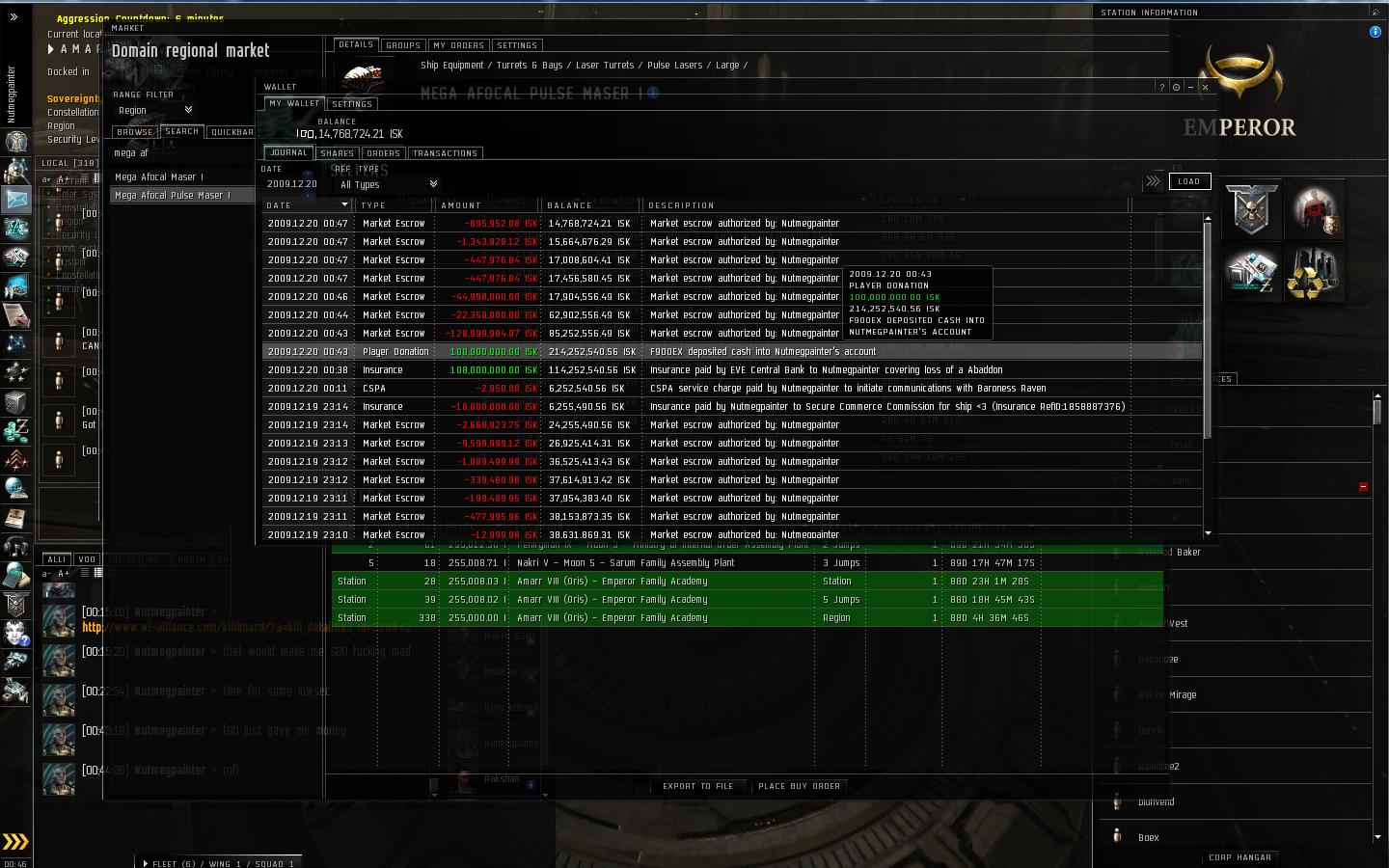This screenshot has width=1389, height=868.
Task: Click the wallet journal scroll-down arrow
Action: 1208,533
